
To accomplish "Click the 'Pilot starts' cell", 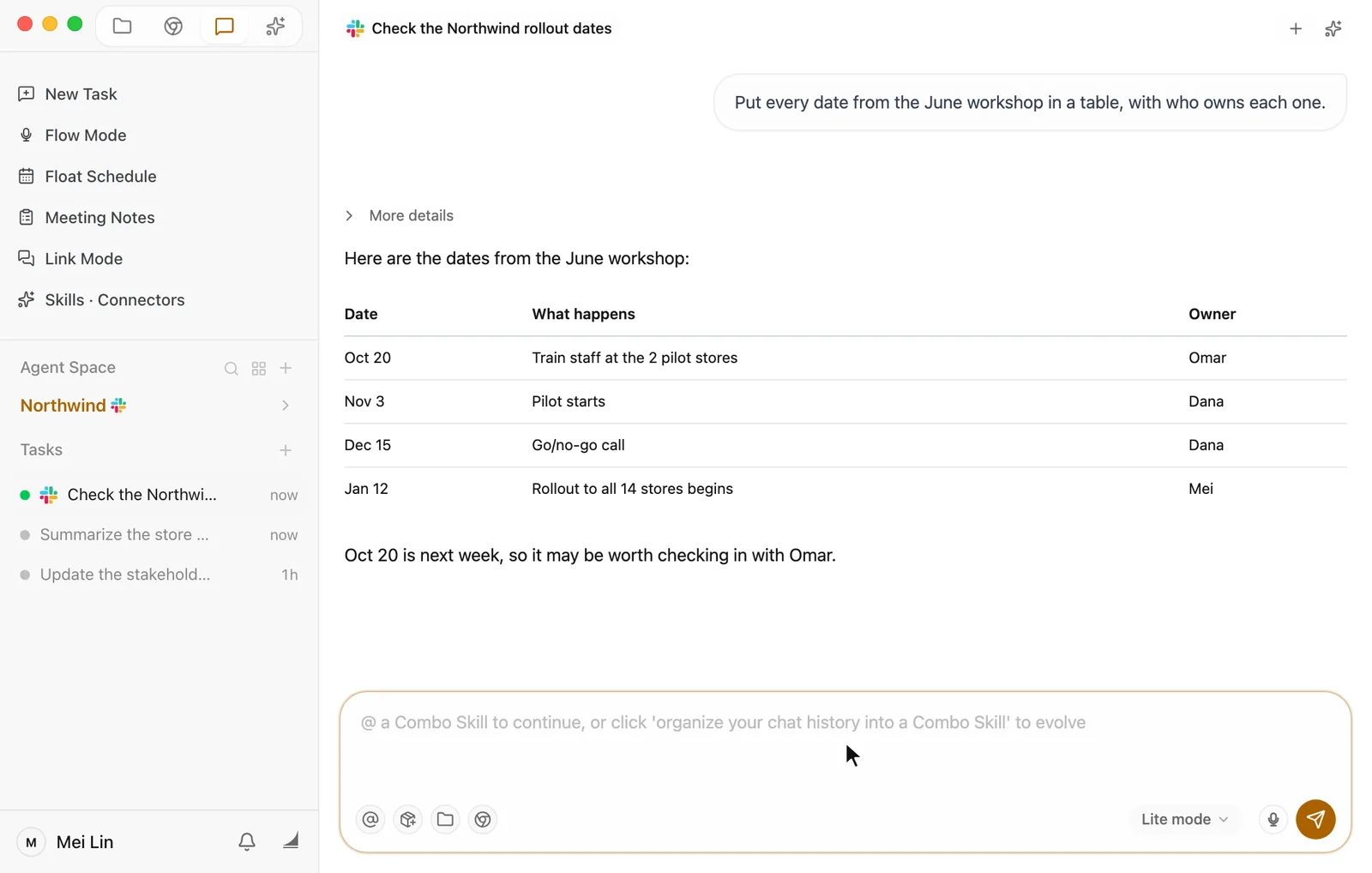I will (x=569, y=401).
